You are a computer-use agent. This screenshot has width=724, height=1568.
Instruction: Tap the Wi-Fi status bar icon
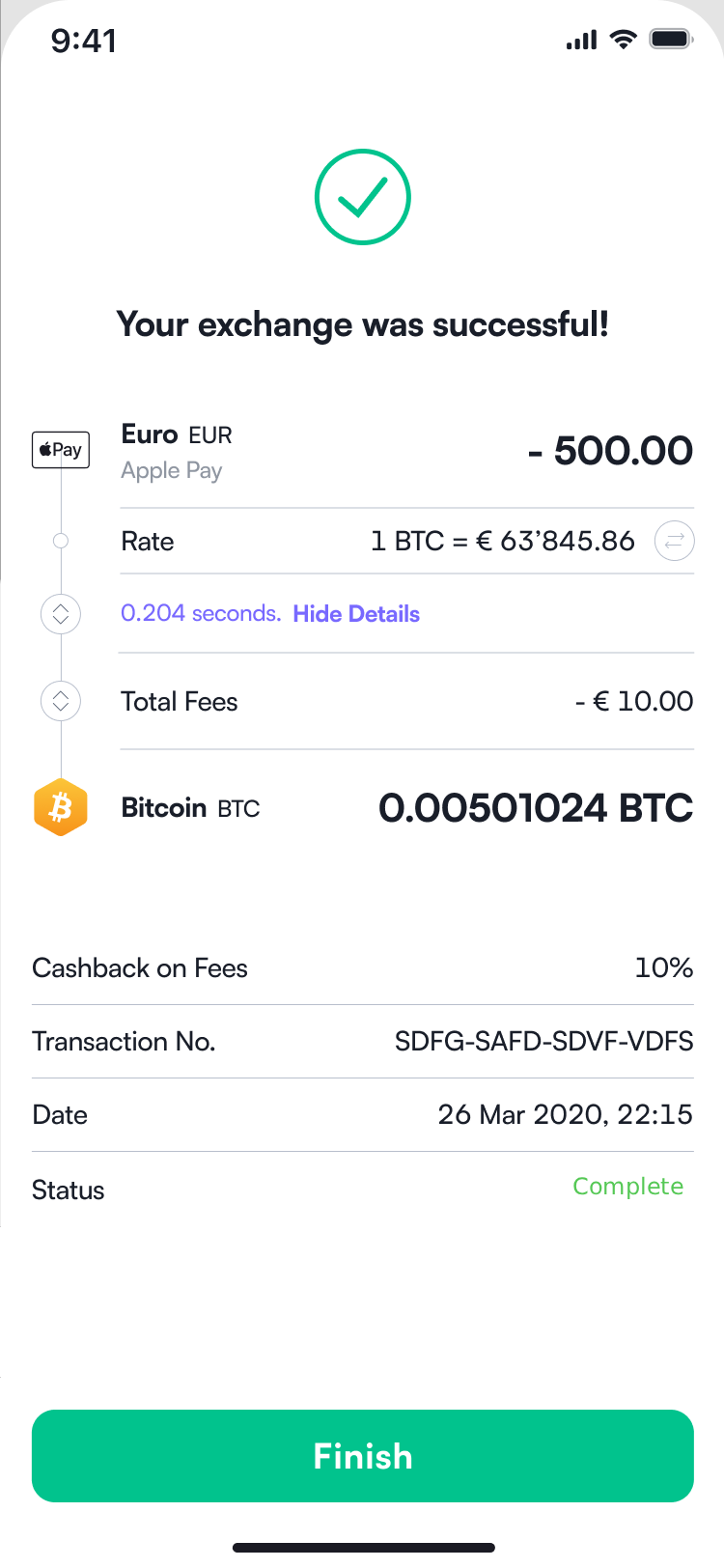[625, 40]
